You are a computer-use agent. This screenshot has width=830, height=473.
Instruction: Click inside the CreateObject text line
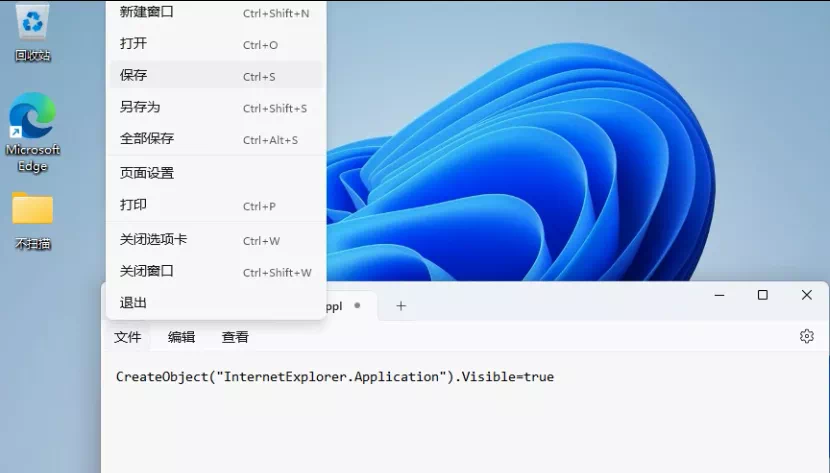click(x=334, y=377)
